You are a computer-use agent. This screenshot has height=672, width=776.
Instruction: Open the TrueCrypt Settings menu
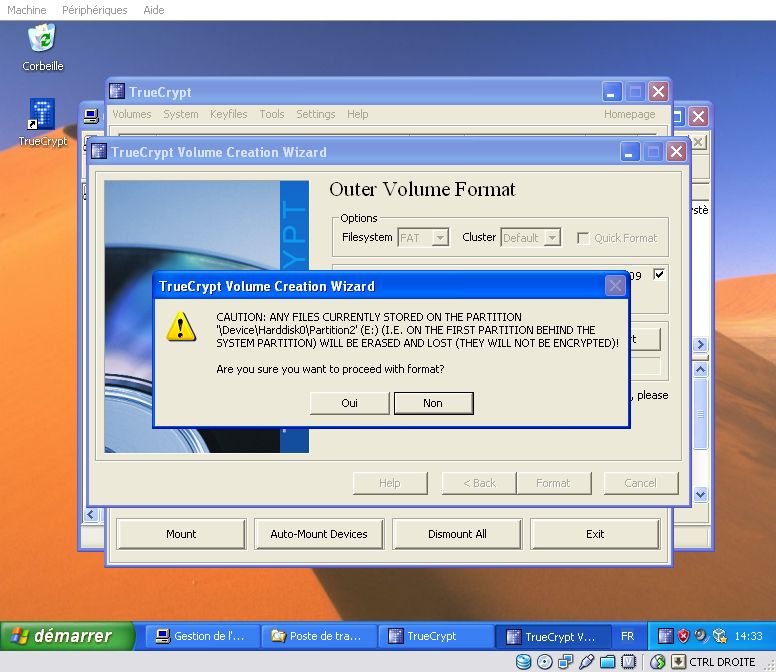316,114
